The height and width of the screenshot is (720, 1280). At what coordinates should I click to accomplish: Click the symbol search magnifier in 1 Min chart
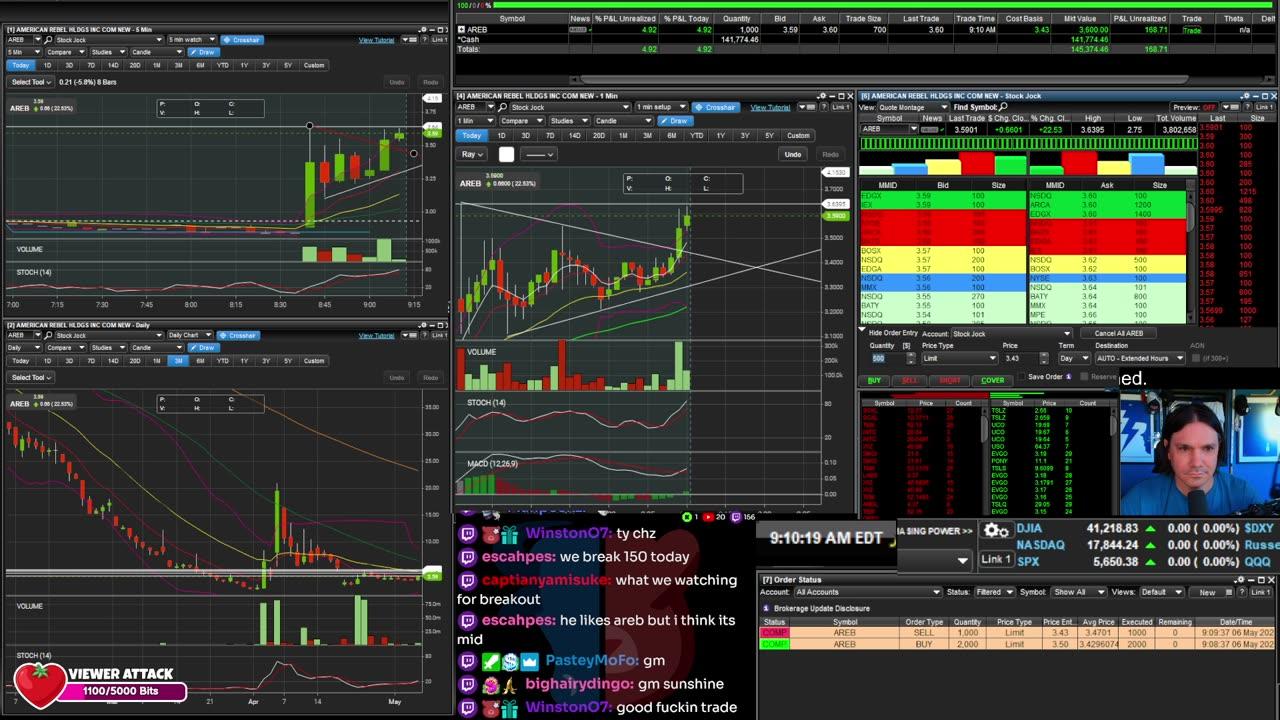coord(502,107)
